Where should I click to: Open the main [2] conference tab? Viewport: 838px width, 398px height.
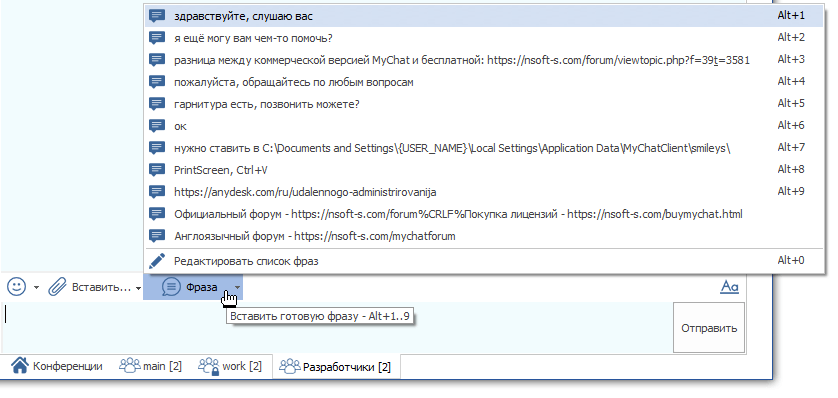pyautogui.click(x=150, y=366)
